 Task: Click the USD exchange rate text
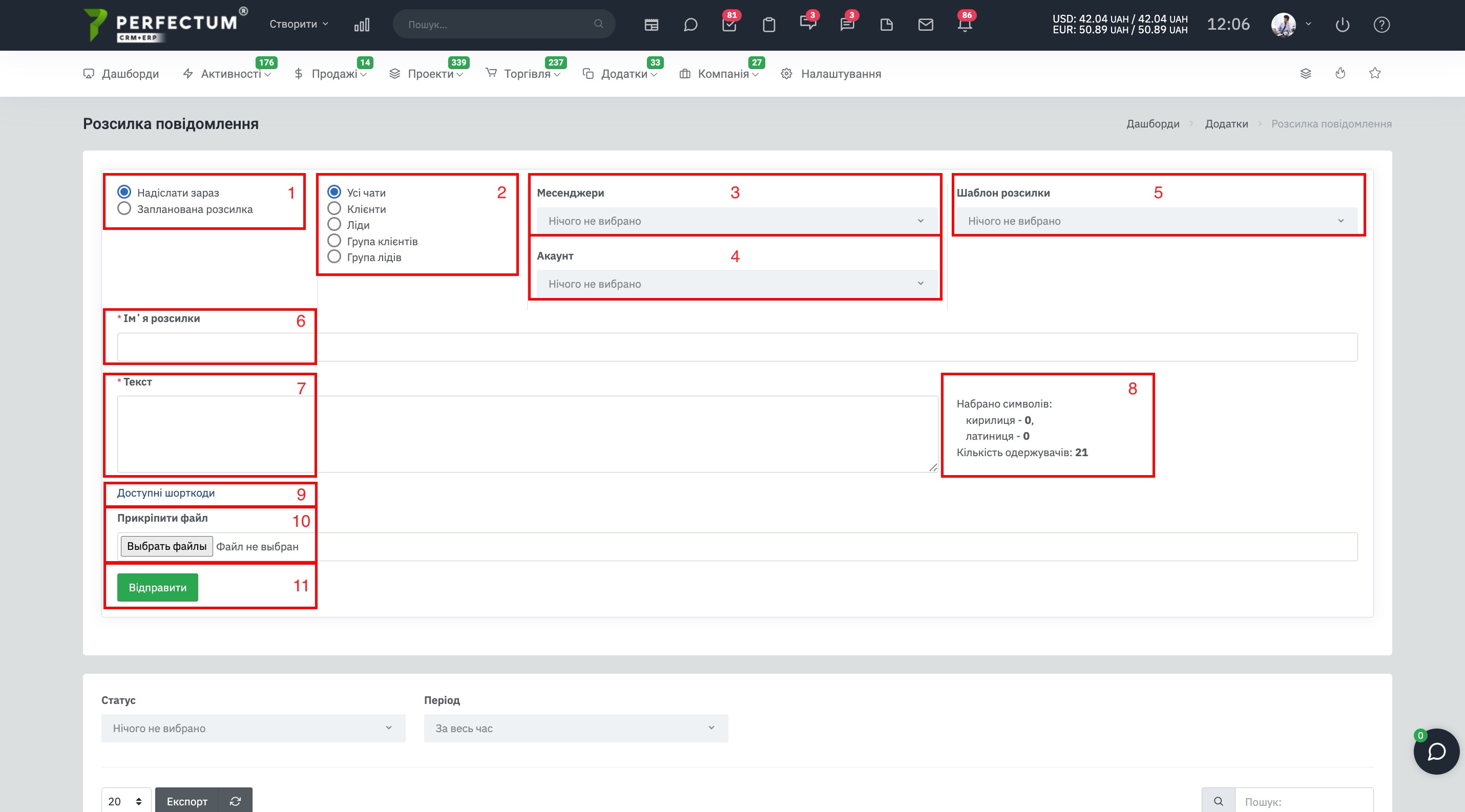point(1119,19)
